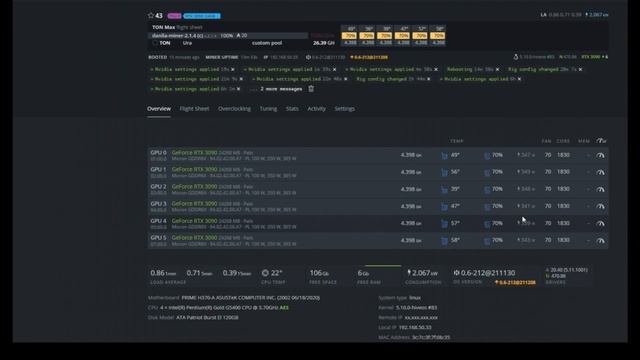
Task: Open GeForce RTX 3090 link on GPU 4
Action: click(194, 220)
